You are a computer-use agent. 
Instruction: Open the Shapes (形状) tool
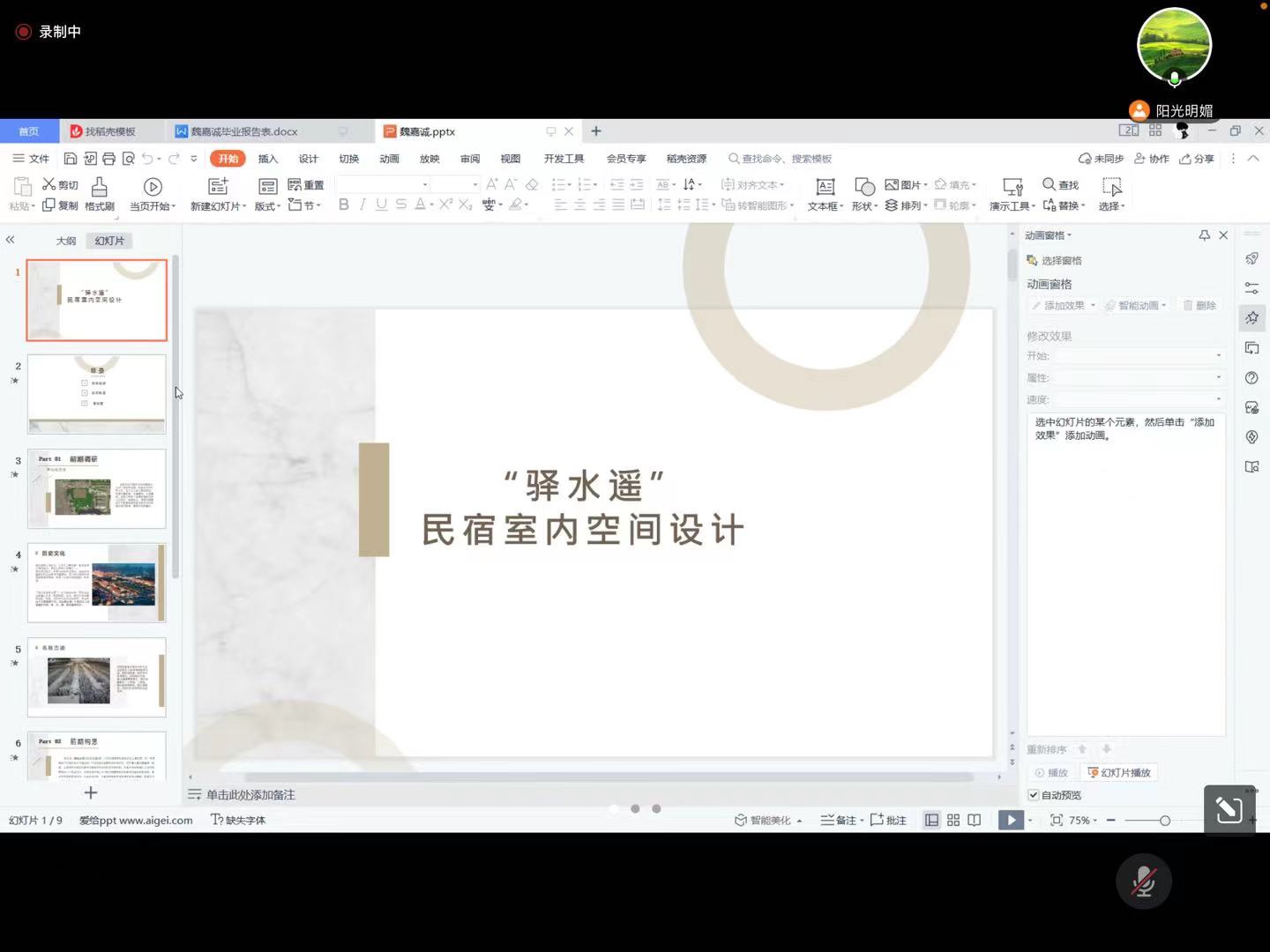pos(864,187)
